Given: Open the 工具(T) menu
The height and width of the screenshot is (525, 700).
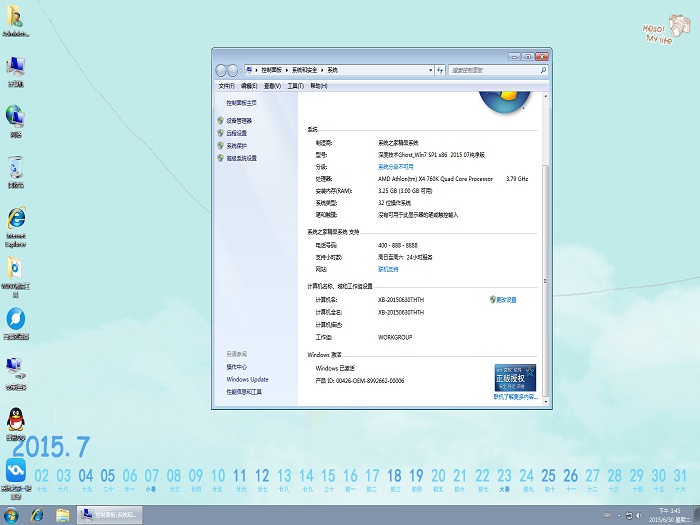Looking at the screenshot, I should click(x=295, y=86).
